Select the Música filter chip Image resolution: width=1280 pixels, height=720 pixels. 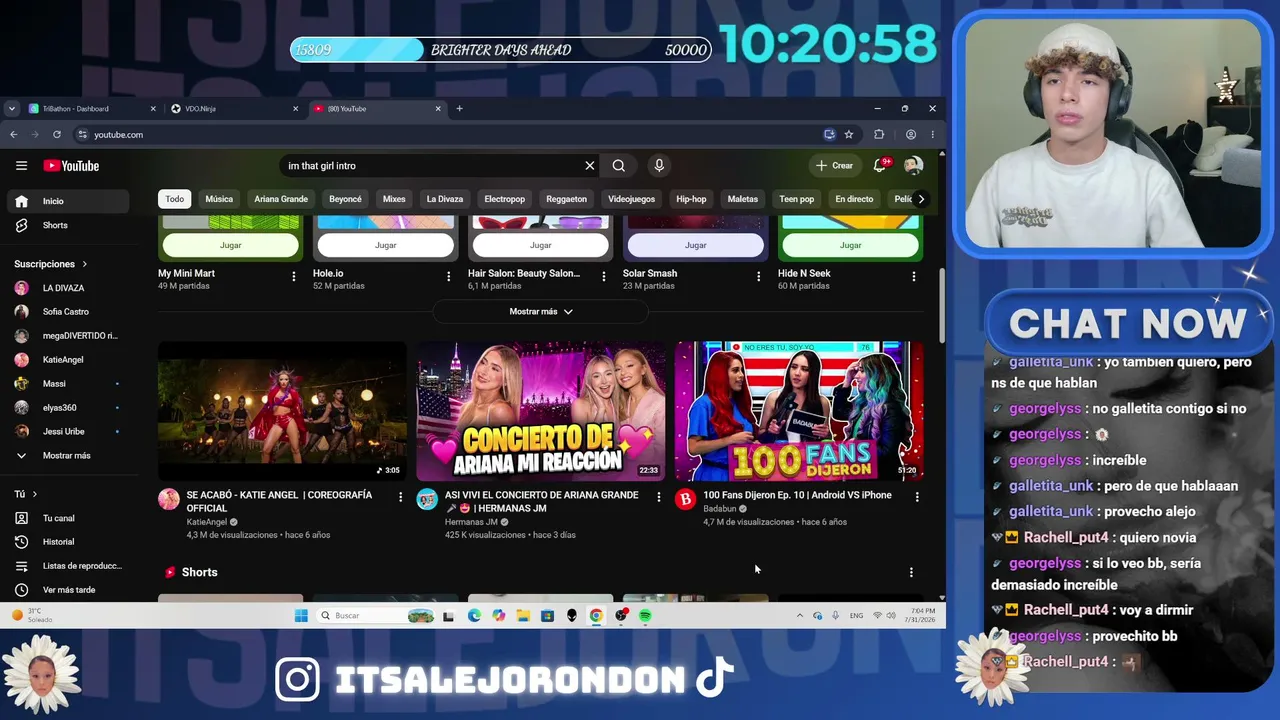tap(219, 199)
